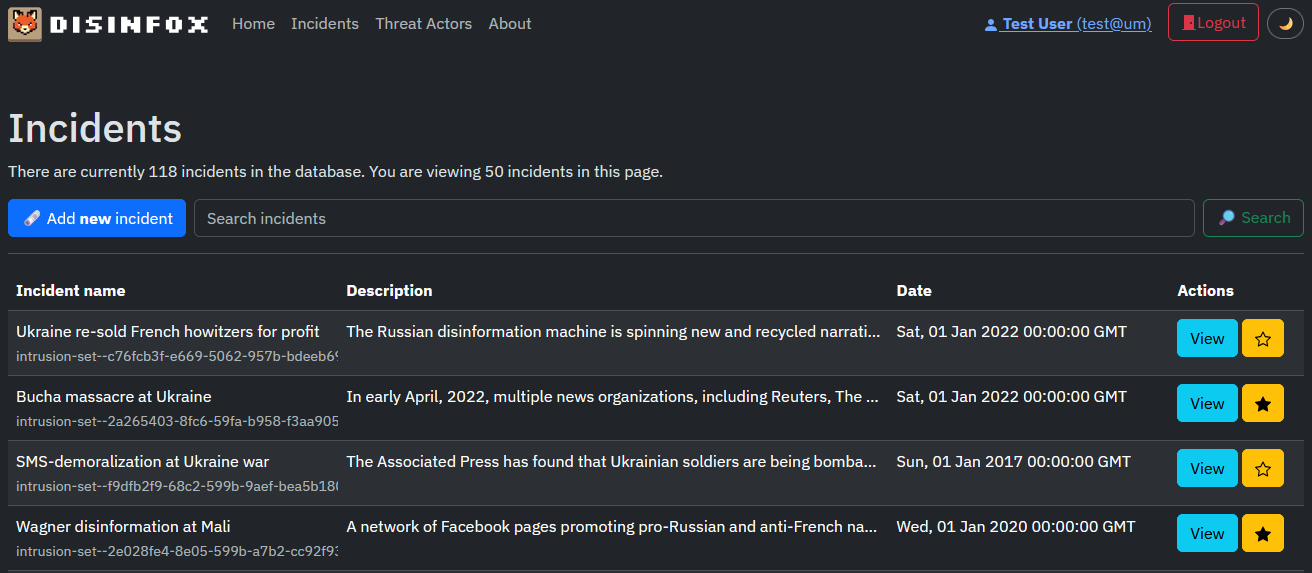Screen dimensions: 1312x573
Task: Select the 'Ukraine re-sold French howitzers for profit' title
Action: click(x=168, y=331)
